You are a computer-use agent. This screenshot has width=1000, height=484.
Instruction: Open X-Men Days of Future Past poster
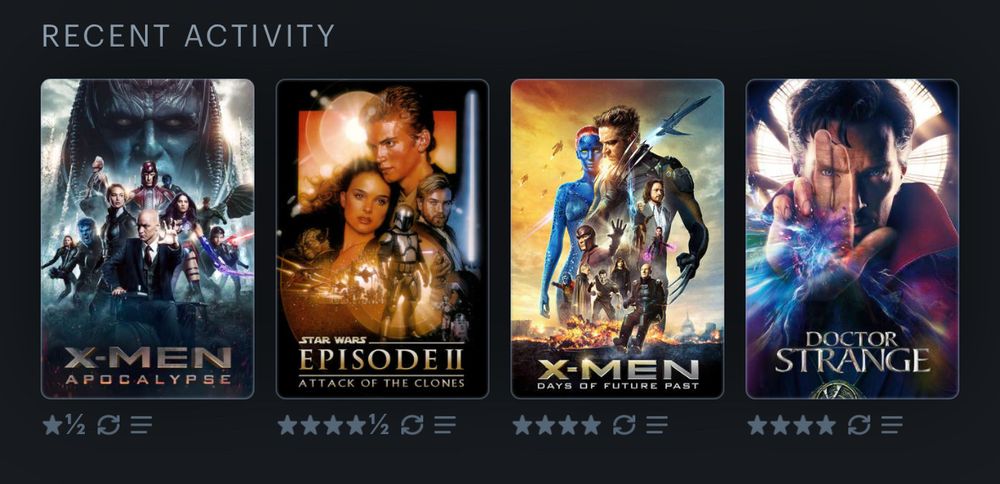(617, 238)
